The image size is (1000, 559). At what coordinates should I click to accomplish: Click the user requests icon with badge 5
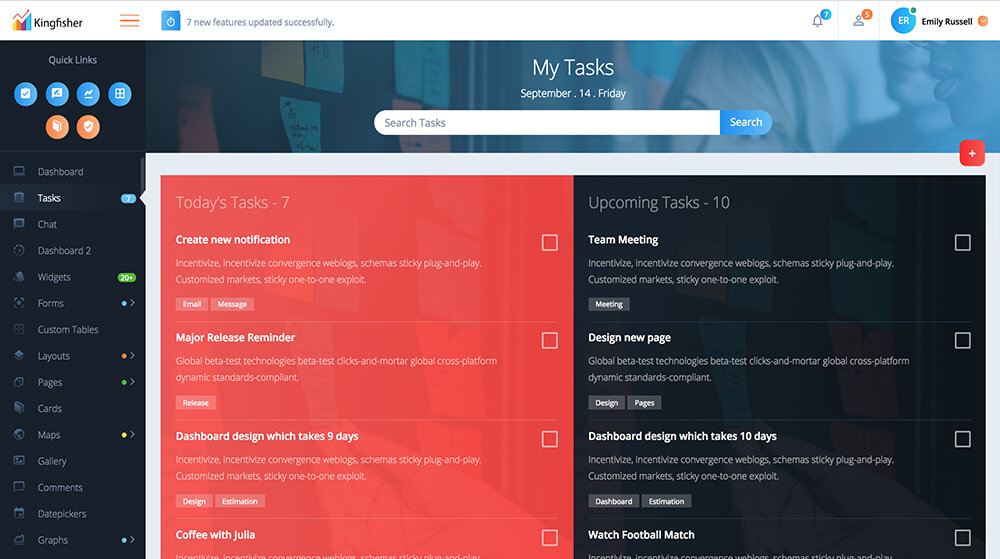859,21
